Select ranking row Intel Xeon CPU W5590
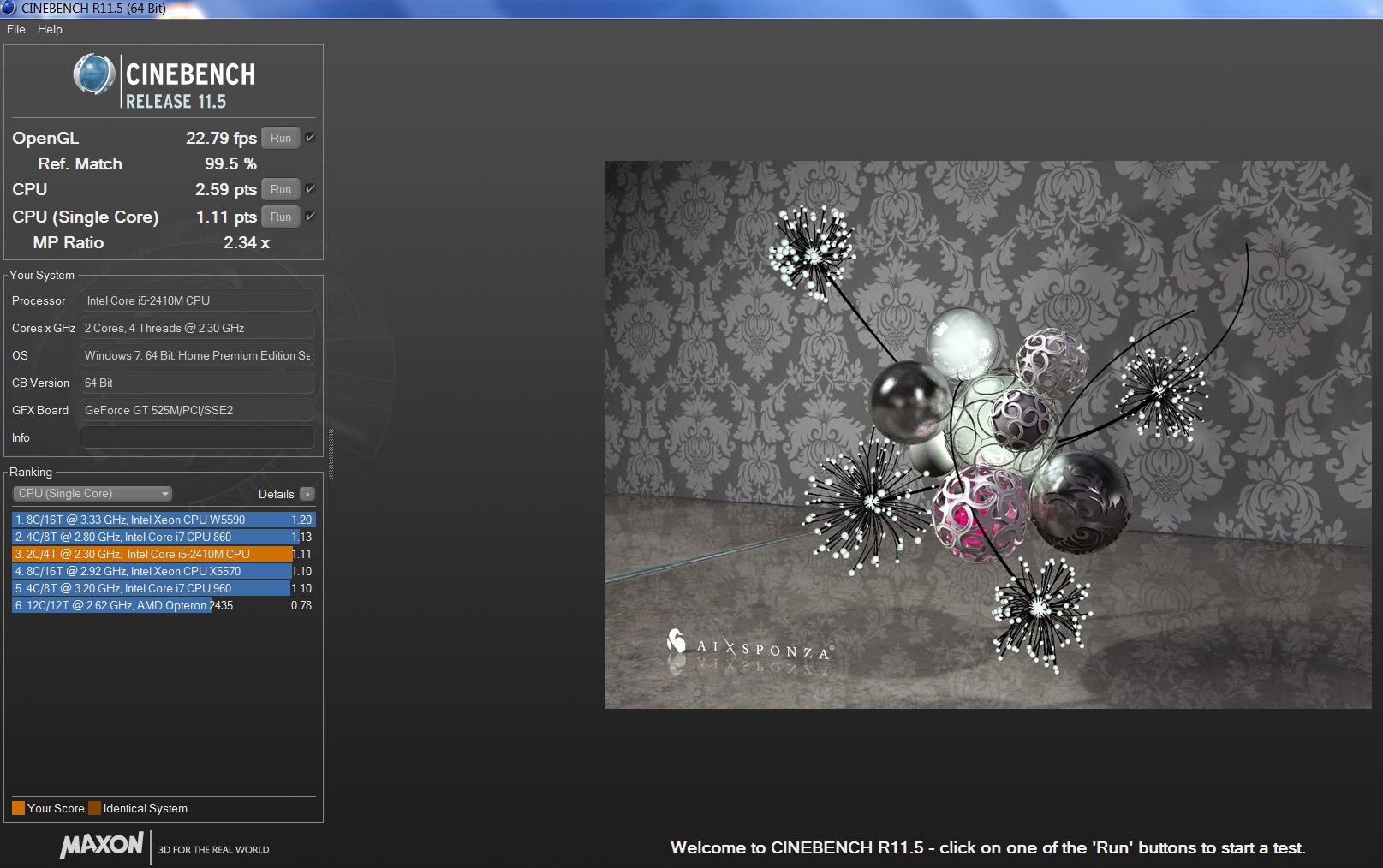1383x868 pixels. (164, 520)
